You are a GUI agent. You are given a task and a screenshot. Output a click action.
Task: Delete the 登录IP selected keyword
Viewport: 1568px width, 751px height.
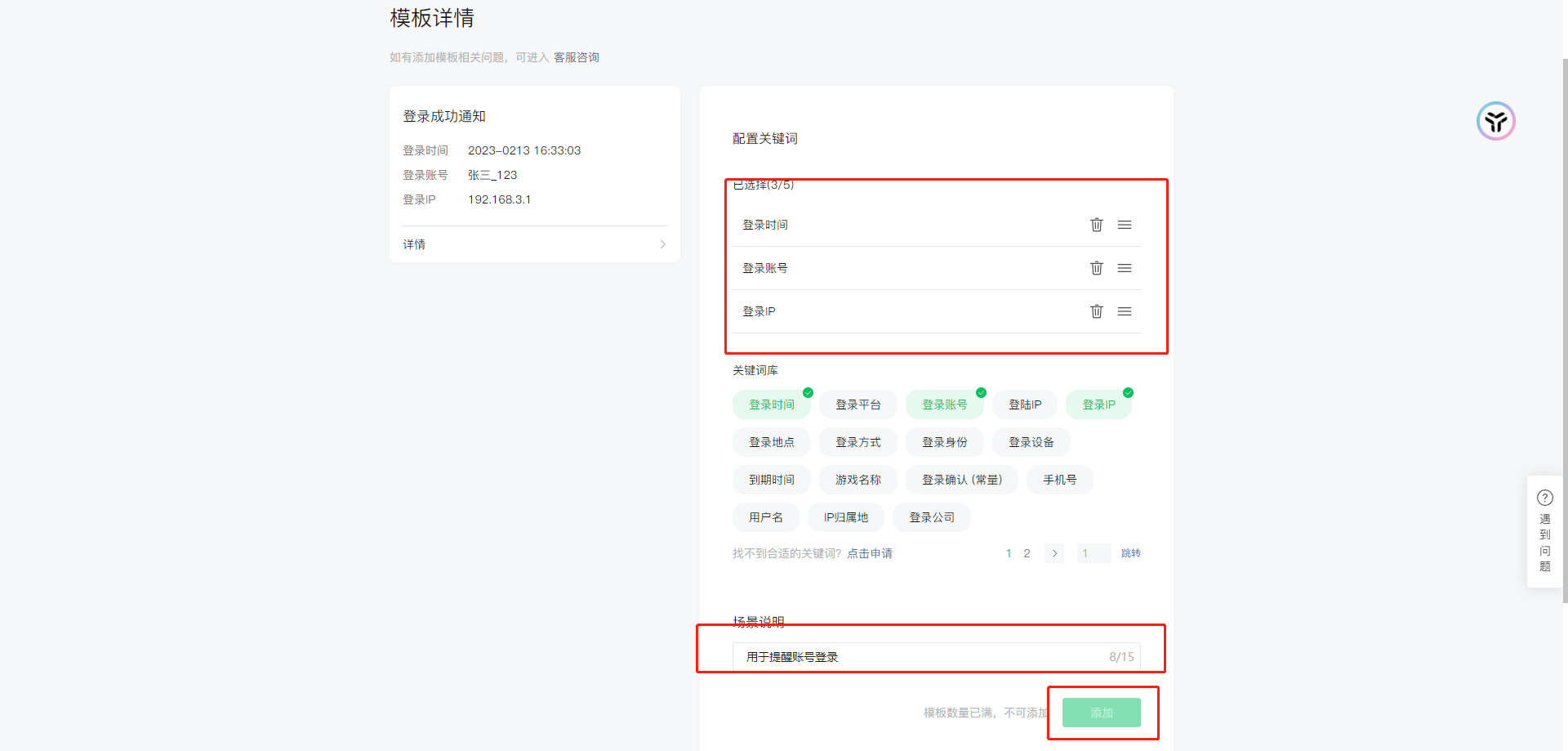(x=1096, y=311)
